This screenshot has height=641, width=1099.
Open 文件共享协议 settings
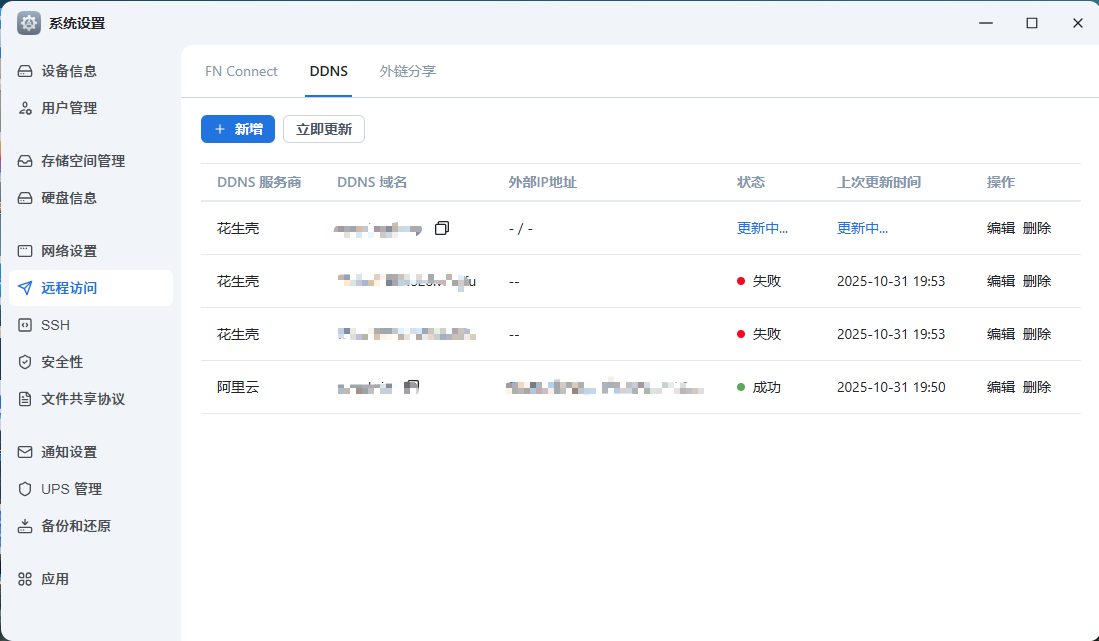point(83,399)
